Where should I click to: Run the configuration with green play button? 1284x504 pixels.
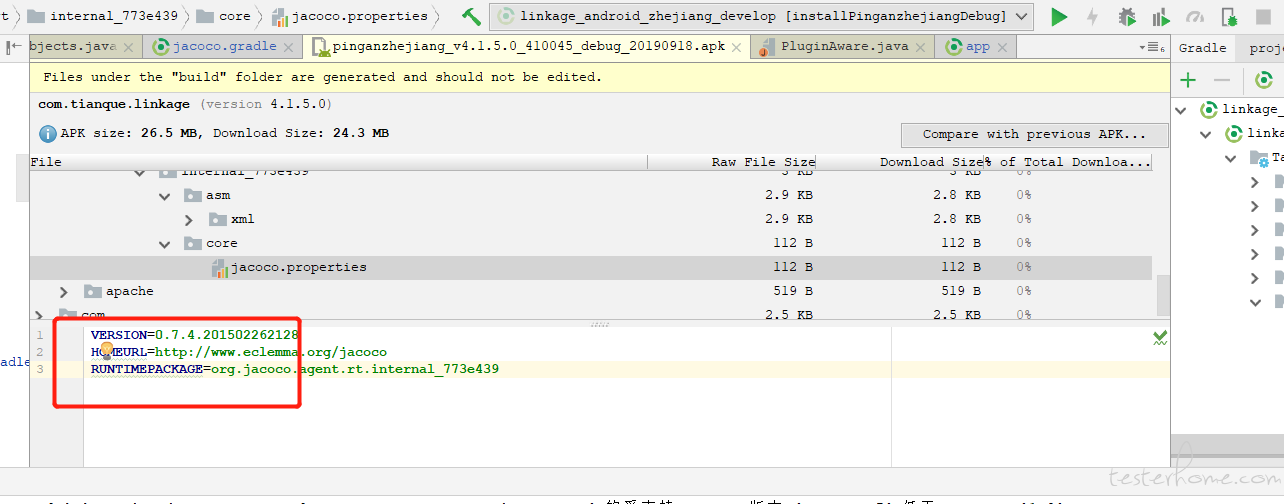pyautogui.click(x=1059, y=16)
